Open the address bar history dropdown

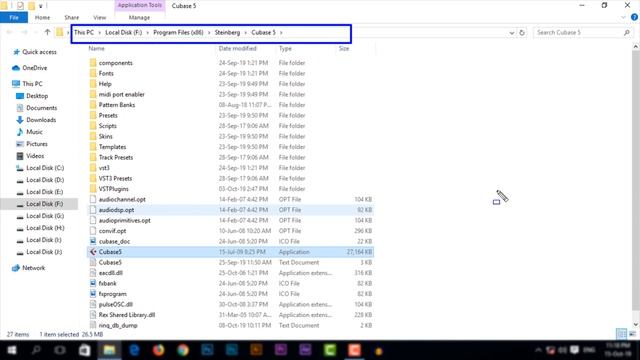point(512,33)
